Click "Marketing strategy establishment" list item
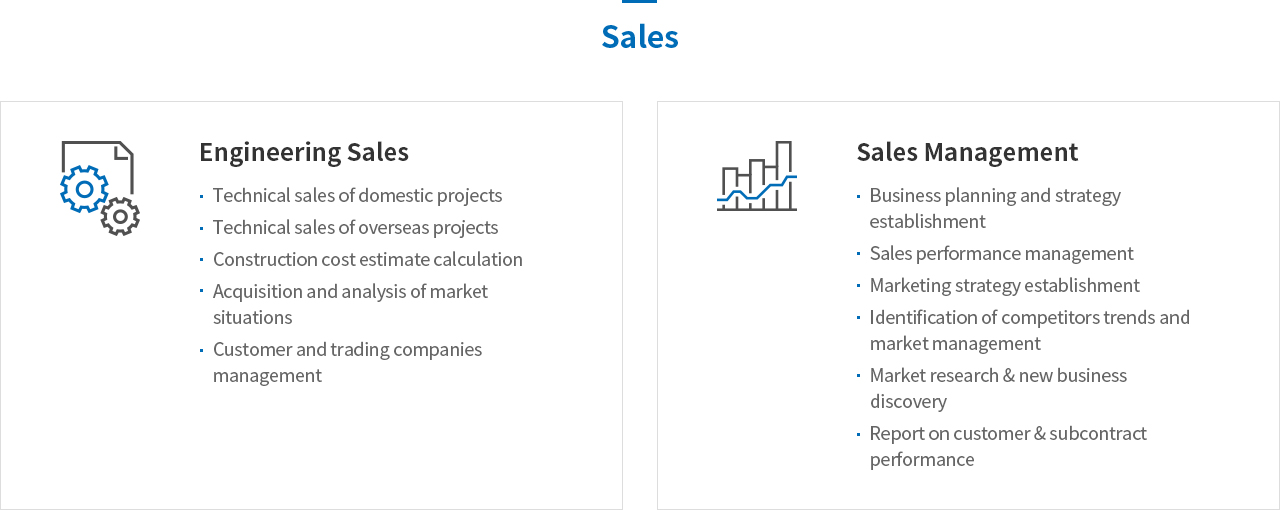1280x510 pixels. (x=1004, y=285)
